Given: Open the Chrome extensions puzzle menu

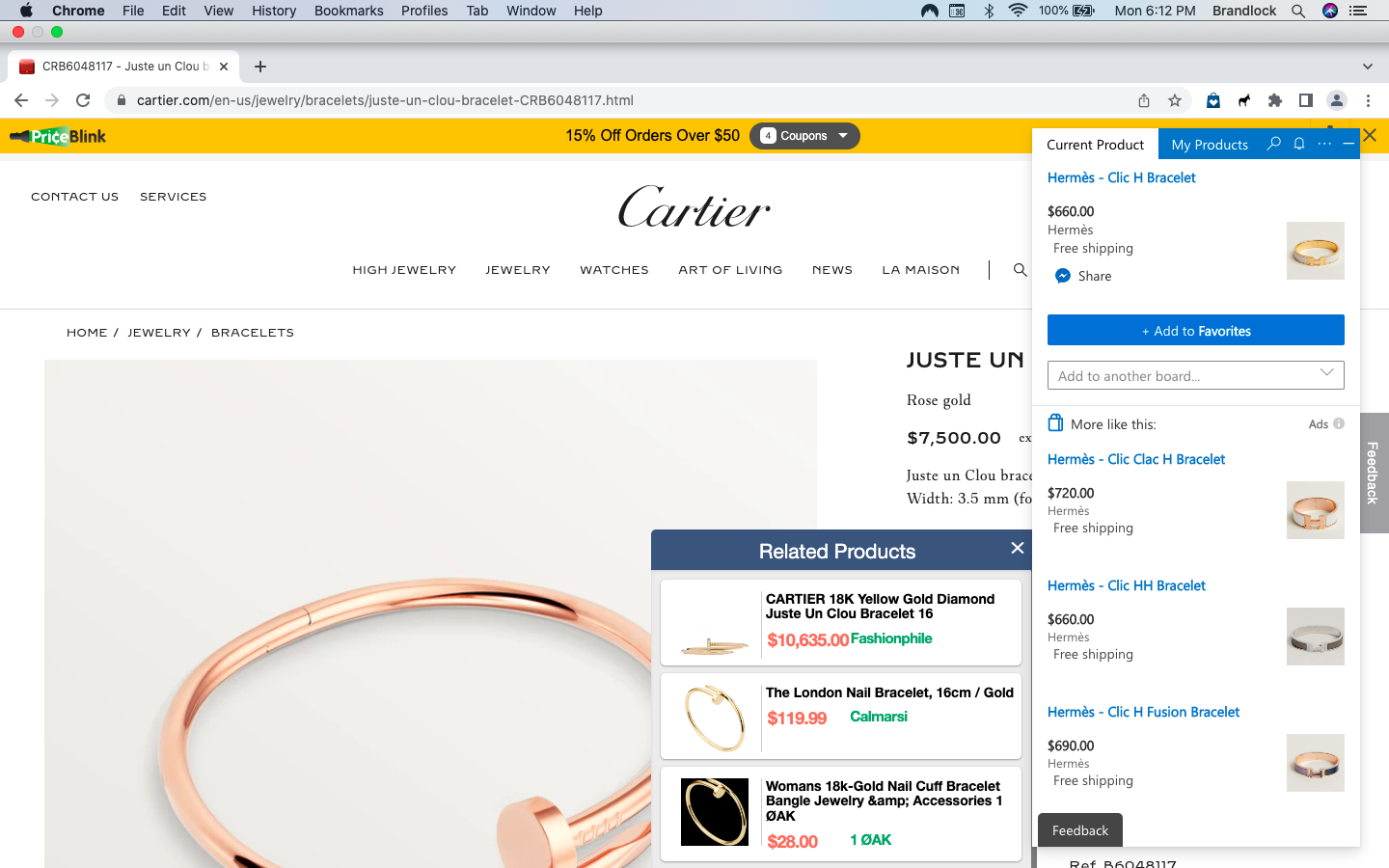Looking at the screenshot, I should [1275, 100].
